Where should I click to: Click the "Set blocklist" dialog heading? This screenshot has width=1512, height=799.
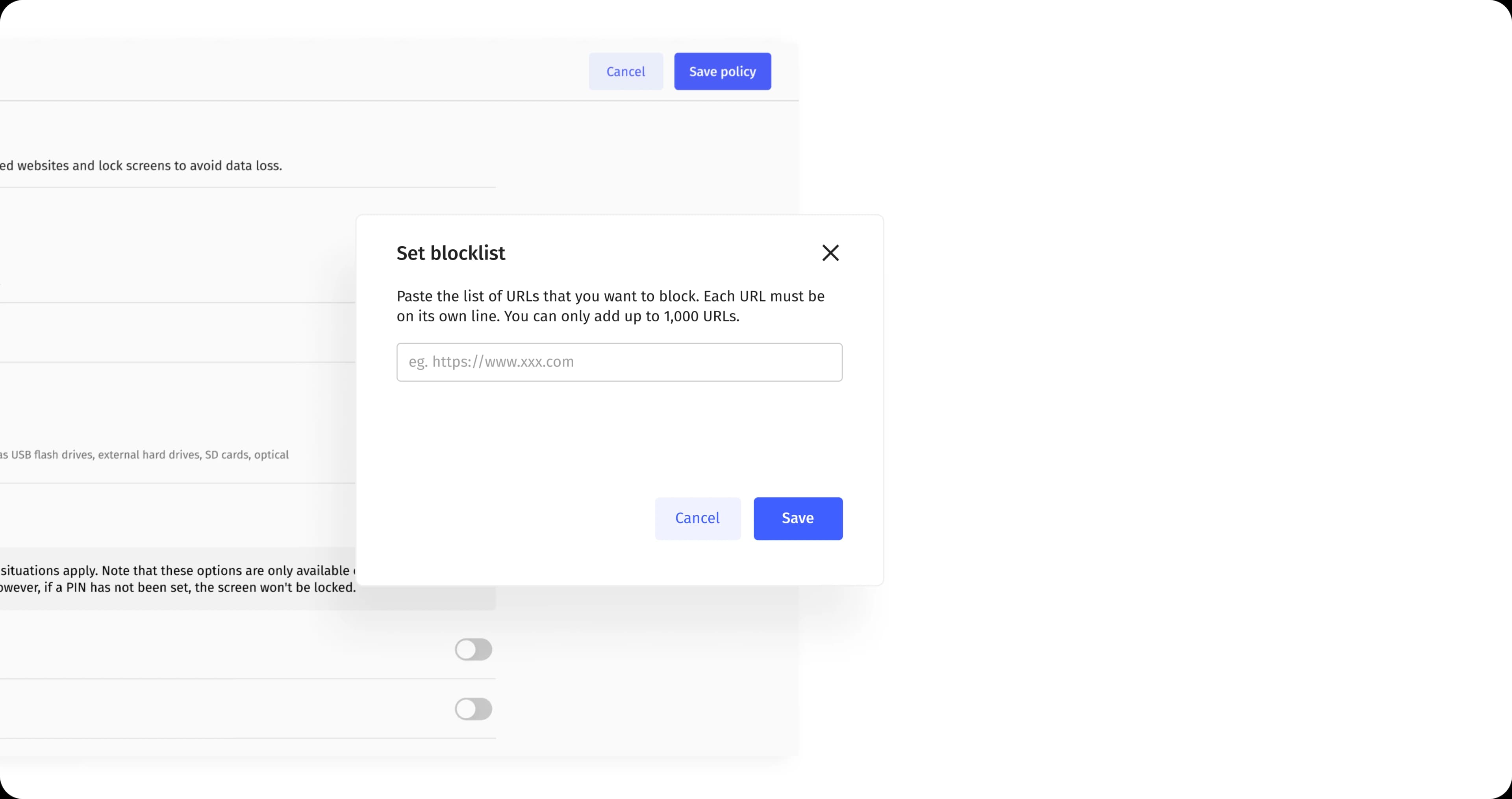click(x=450, y=253)
